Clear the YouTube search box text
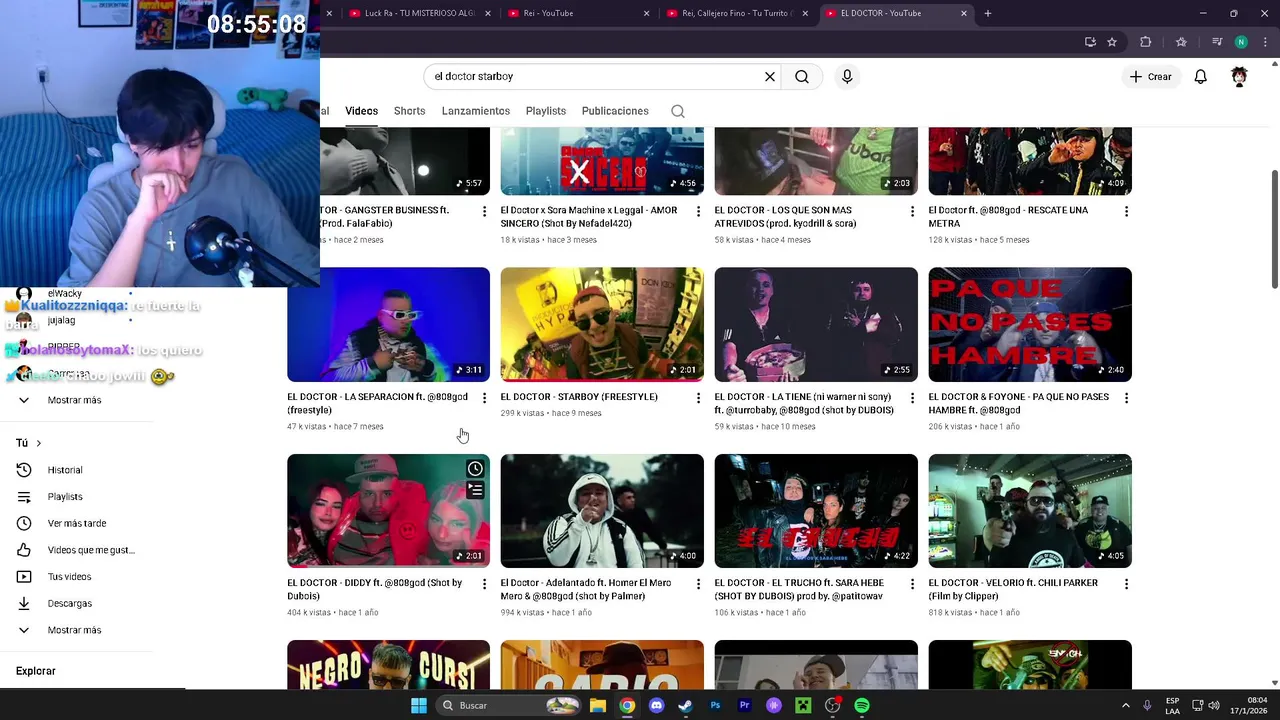 pyautogui.click(x=770, y=76)
